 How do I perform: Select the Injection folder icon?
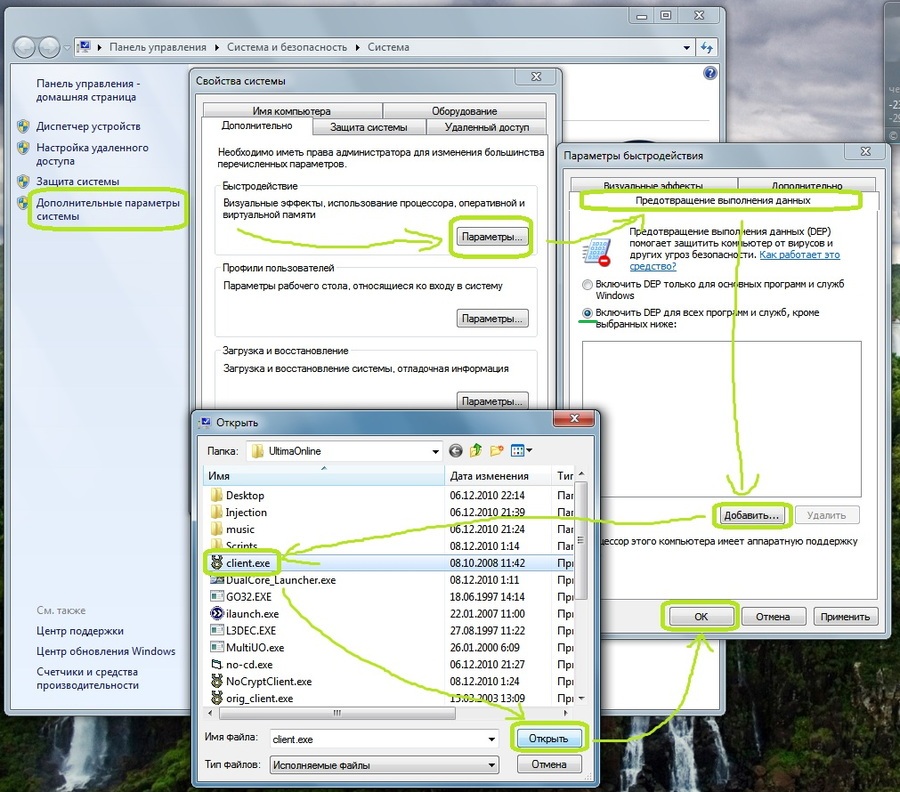(216, 512)
